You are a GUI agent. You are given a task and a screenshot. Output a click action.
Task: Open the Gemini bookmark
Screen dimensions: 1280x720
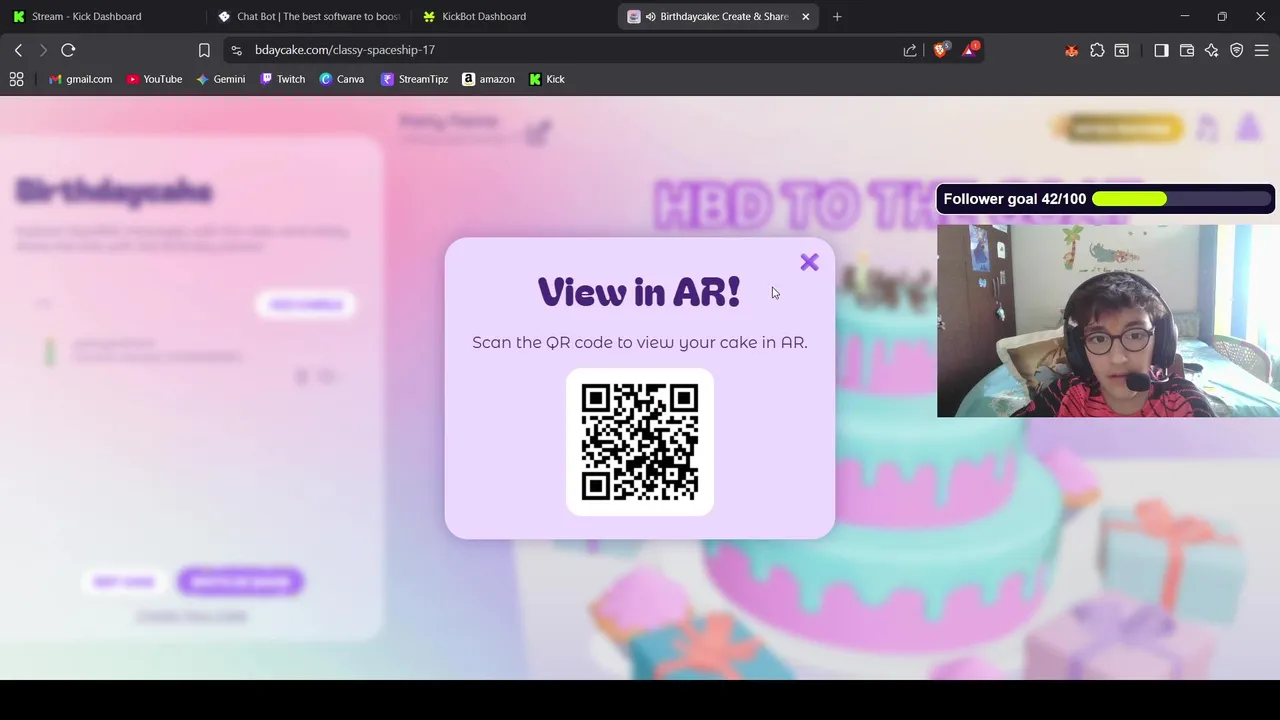(220, 79)
